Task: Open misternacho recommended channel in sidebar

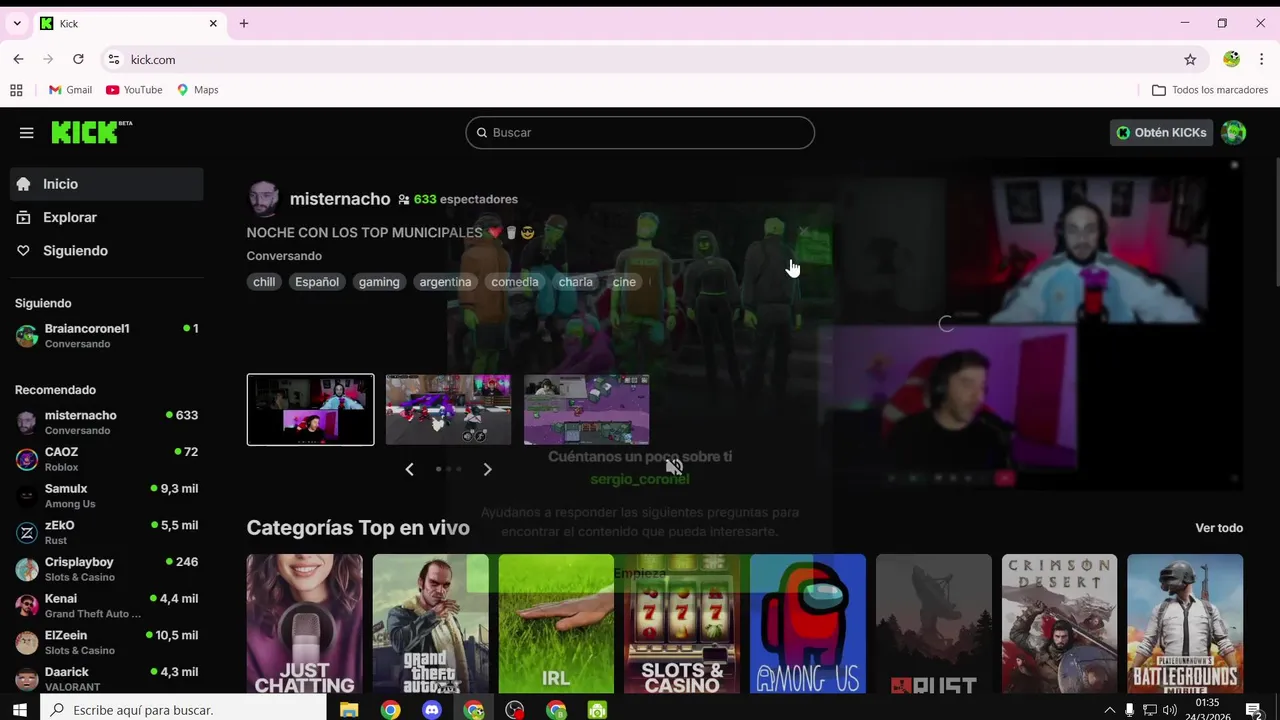Action: tap(107, 422)
